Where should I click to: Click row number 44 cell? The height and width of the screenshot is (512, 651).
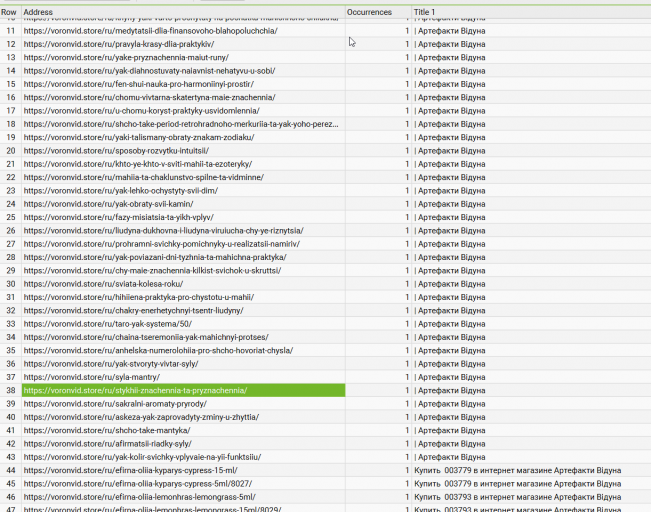[11, 470]
